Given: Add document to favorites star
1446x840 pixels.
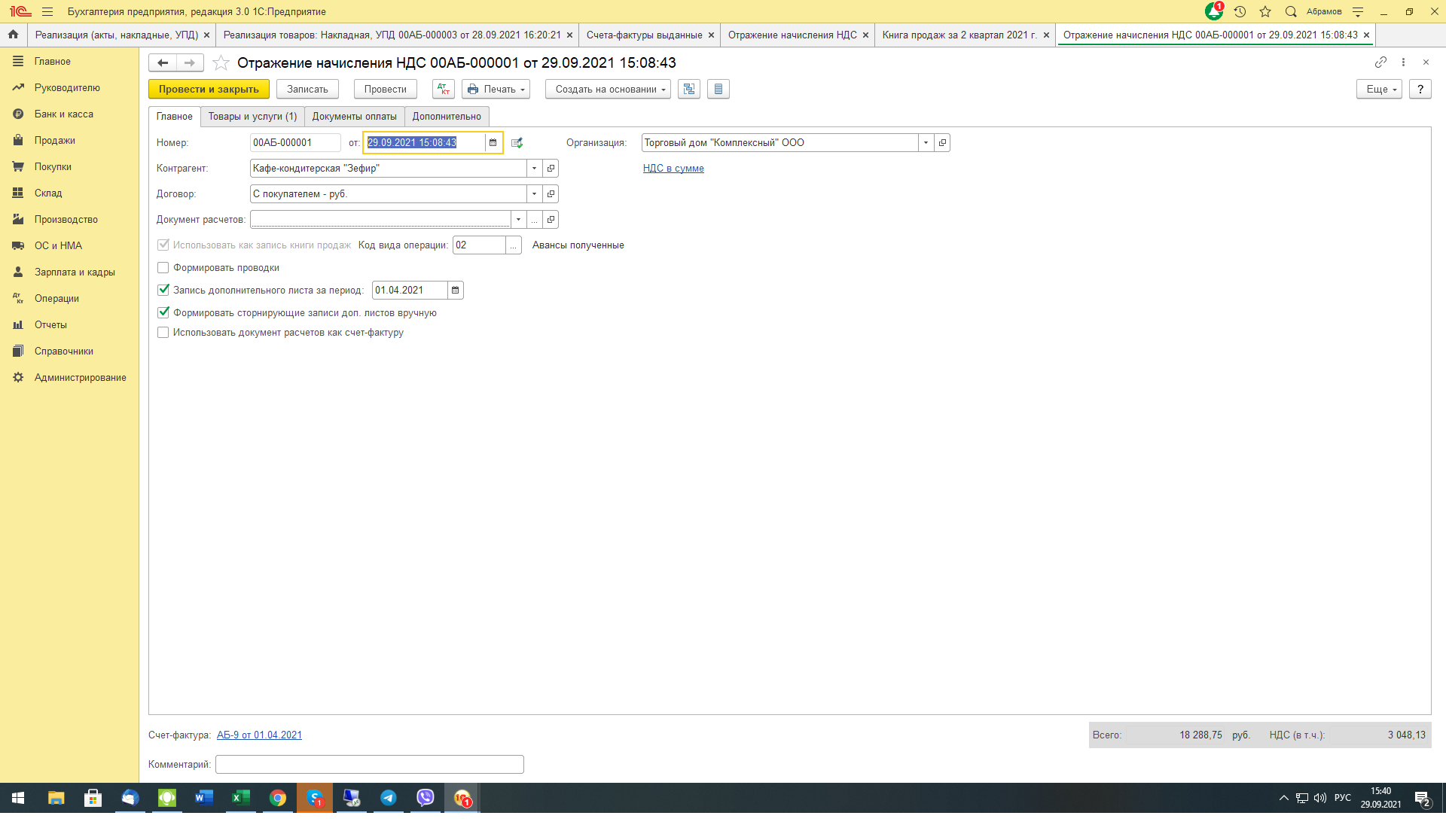Looking at the screenshot, I should pyautogui.click(x=221, y=62).
